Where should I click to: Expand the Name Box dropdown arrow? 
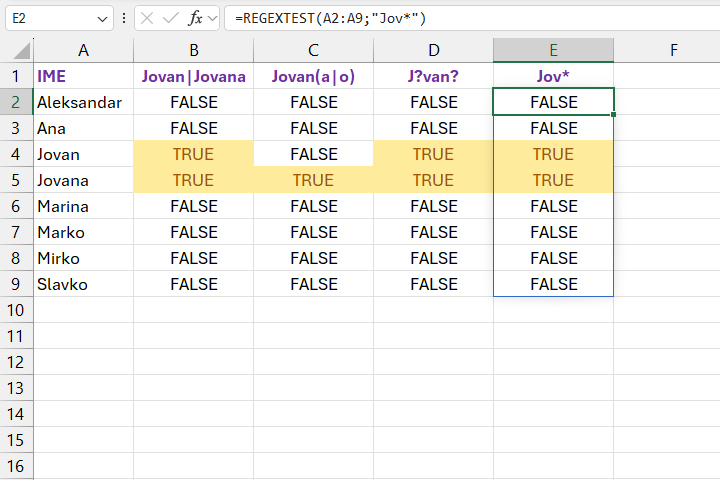coord(105,18)
